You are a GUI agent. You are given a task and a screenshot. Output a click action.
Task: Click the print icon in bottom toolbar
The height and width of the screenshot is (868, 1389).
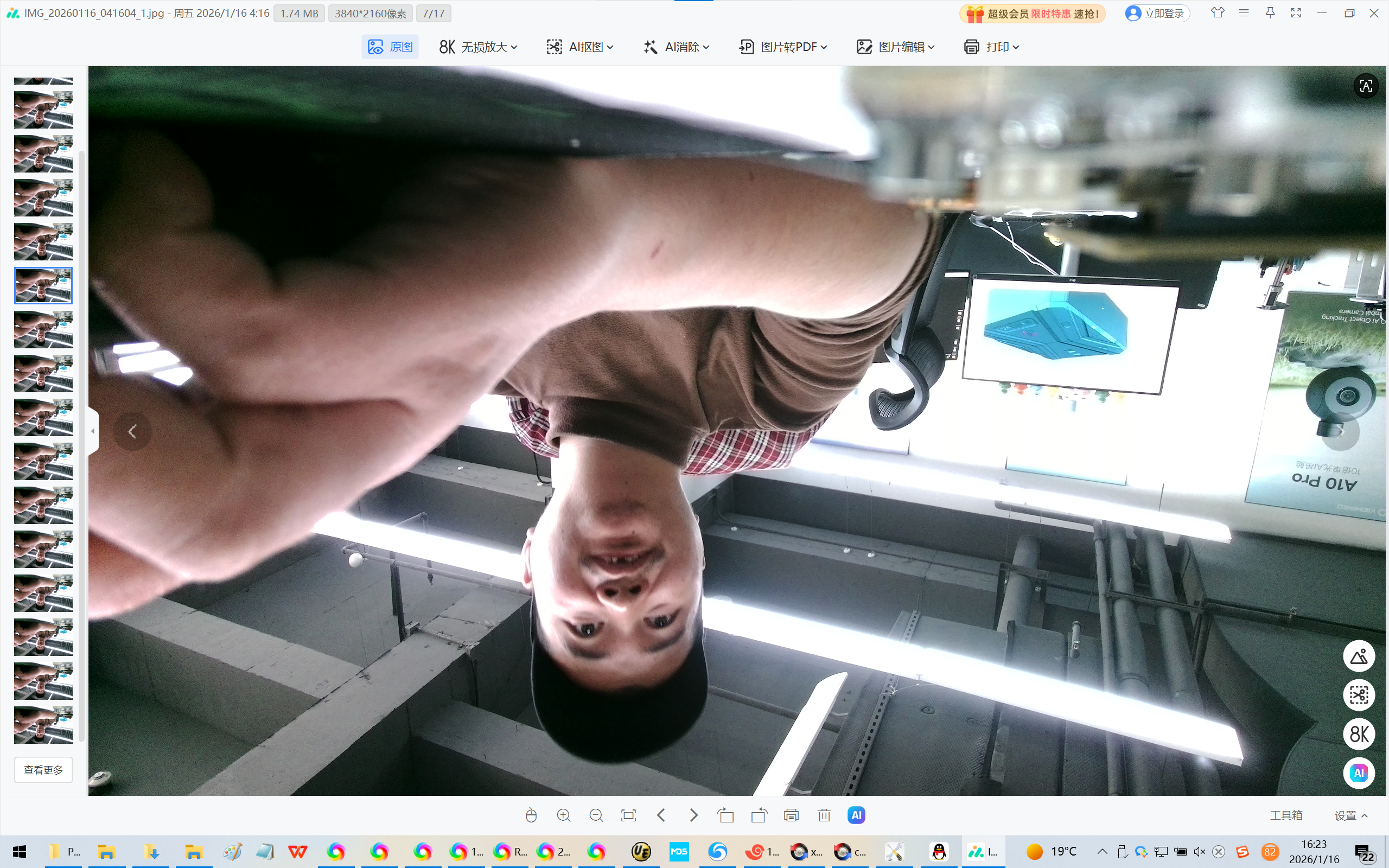792,815
